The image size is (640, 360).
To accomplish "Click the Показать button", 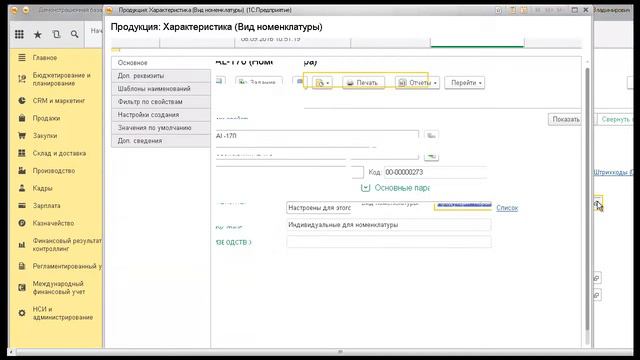I will [x=565, y=120].
